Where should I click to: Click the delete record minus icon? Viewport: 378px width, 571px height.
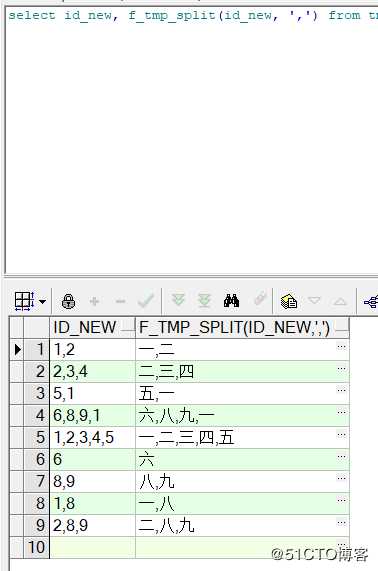point(120,302)
